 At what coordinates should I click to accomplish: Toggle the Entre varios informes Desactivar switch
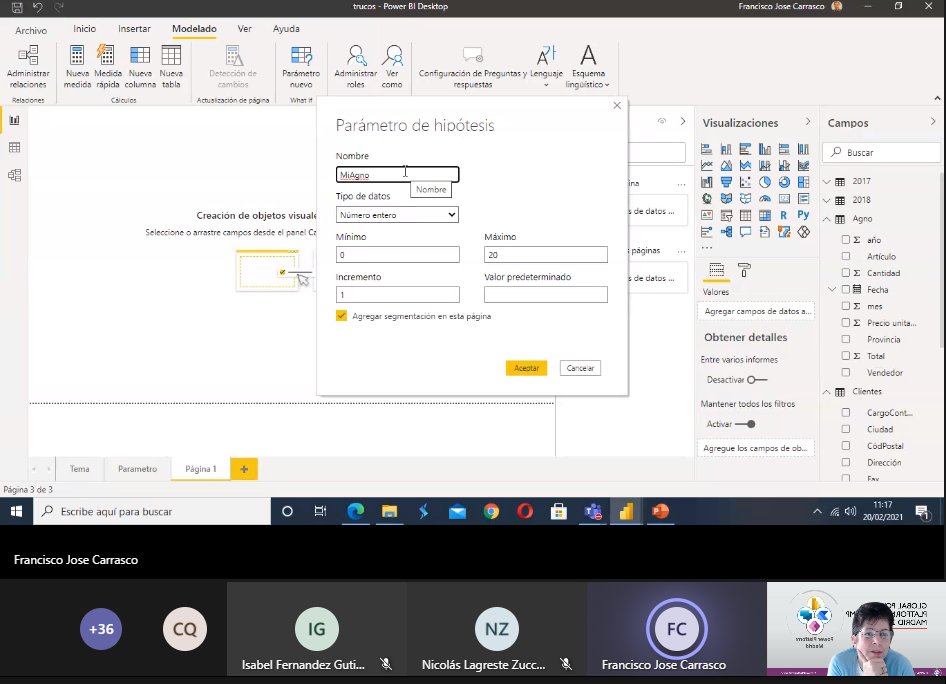[x=757, y=379]
